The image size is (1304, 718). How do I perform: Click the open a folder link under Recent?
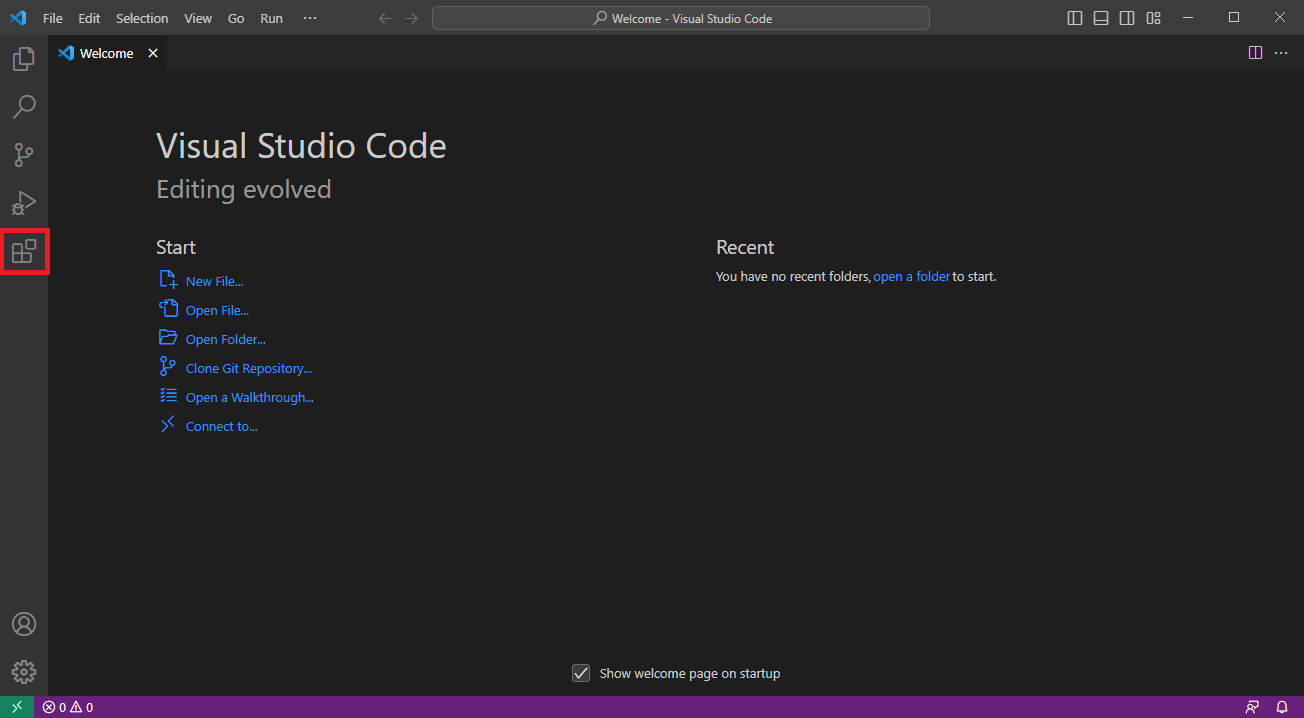(911, 277)
